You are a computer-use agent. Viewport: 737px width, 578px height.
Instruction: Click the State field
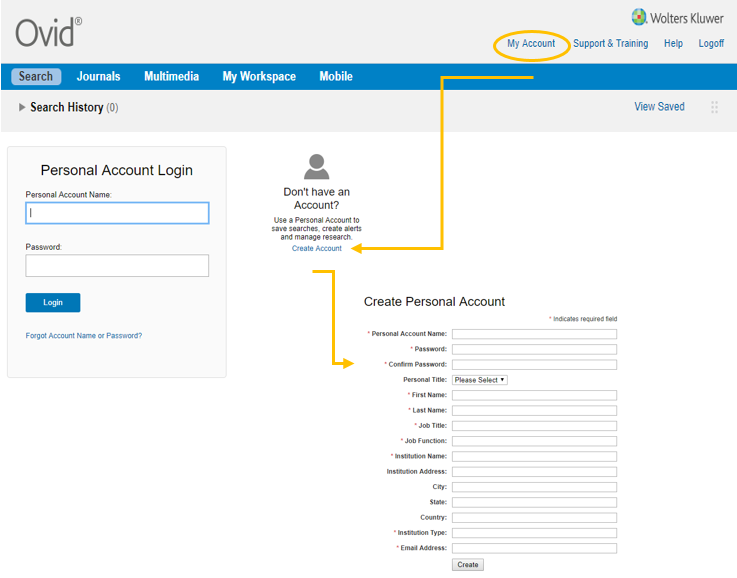534,502
